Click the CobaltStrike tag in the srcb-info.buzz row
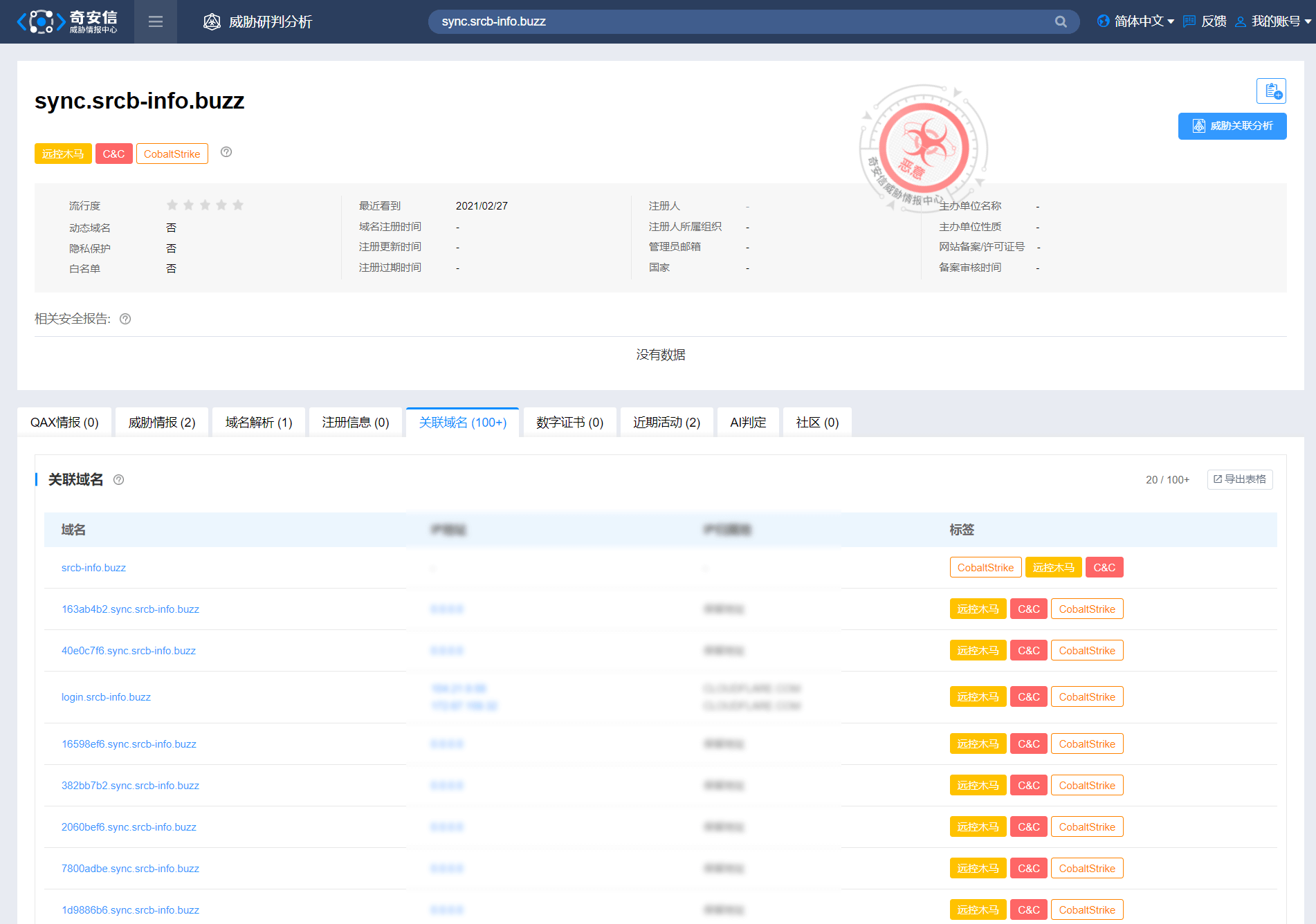The image size is (1316, 924). tap(985, 567)
